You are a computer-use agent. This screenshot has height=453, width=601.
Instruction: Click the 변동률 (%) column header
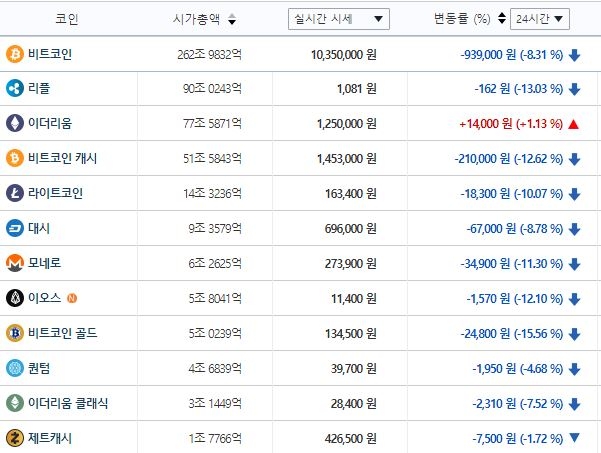467,19
